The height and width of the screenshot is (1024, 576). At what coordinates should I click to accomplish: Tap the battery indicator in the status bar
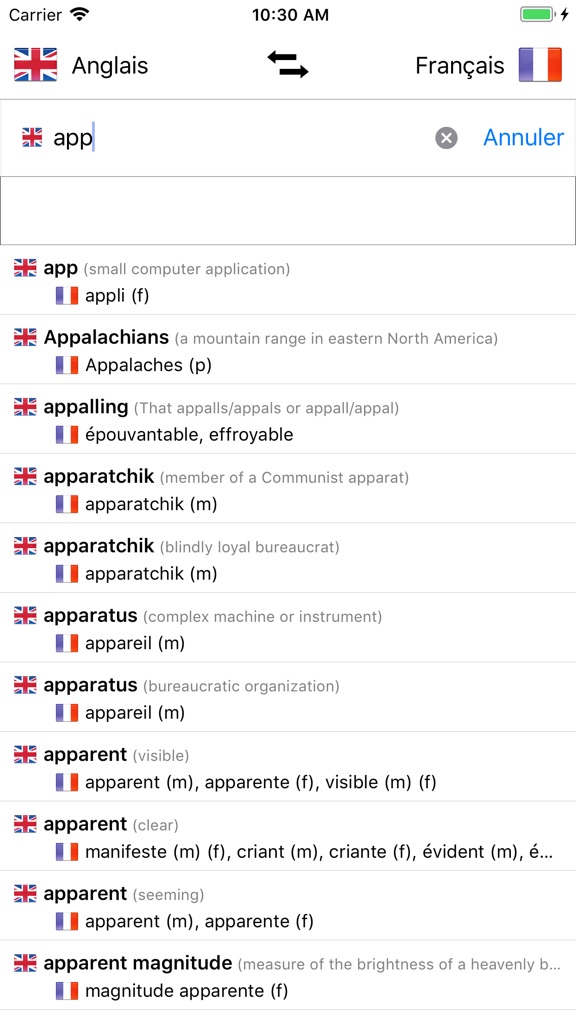click(x=537, y=14)
